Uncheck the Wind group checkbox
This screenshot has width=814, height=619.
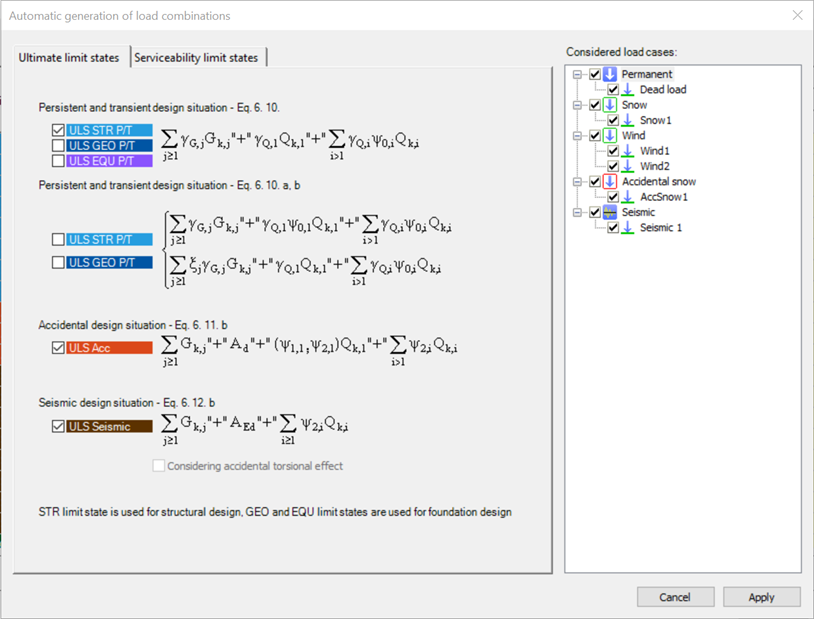[x=595, y=136]
